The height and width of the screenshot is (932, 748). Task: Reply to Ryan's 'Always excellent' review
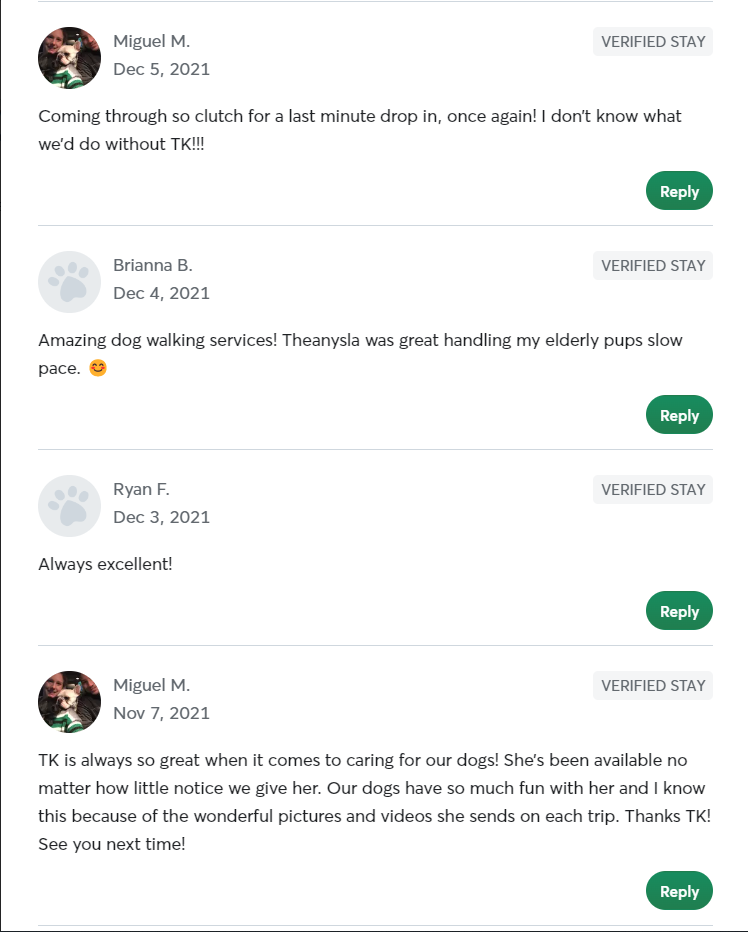click(679, 610)
